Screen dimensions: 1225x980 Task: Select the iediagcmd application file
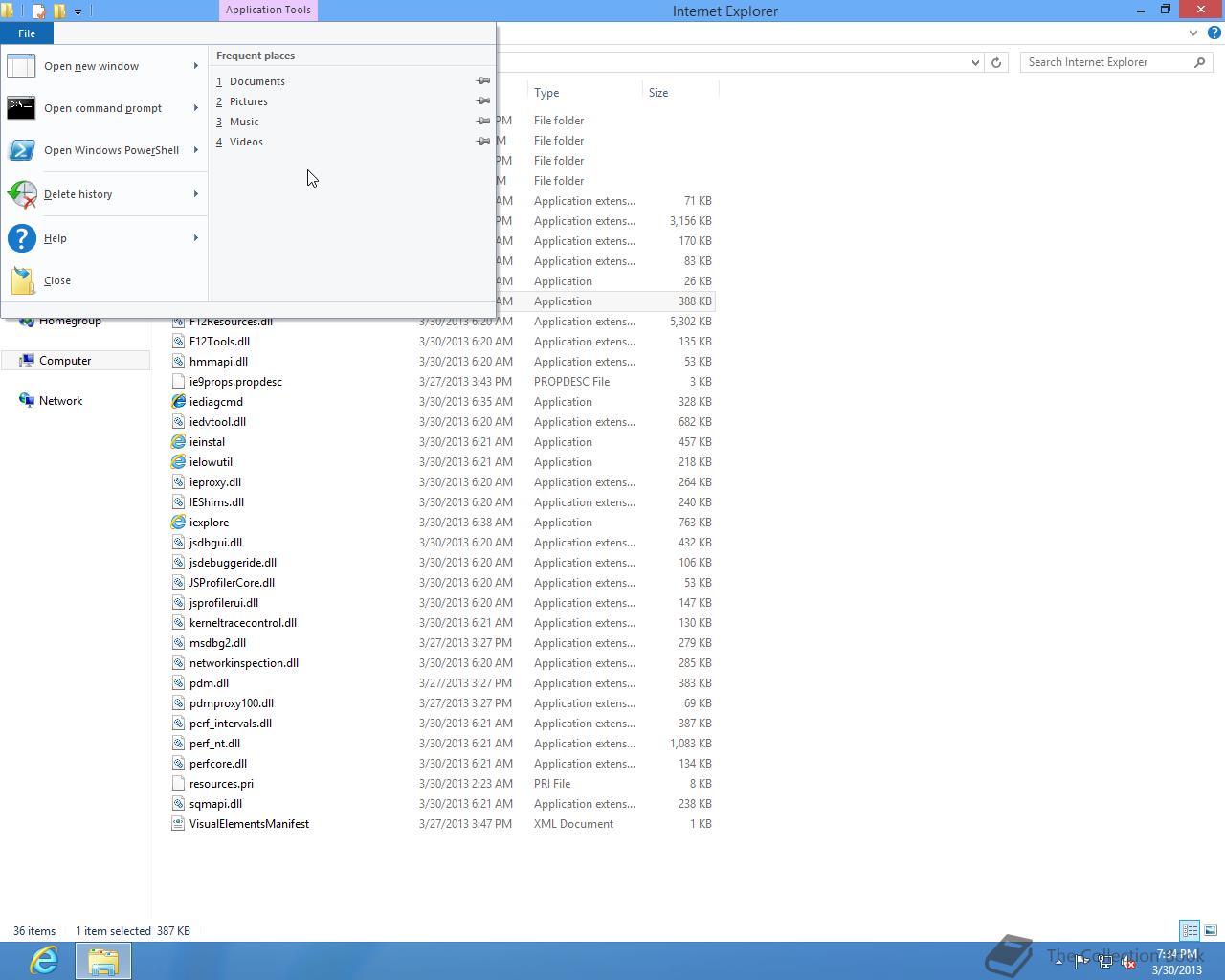pos(216,402)
